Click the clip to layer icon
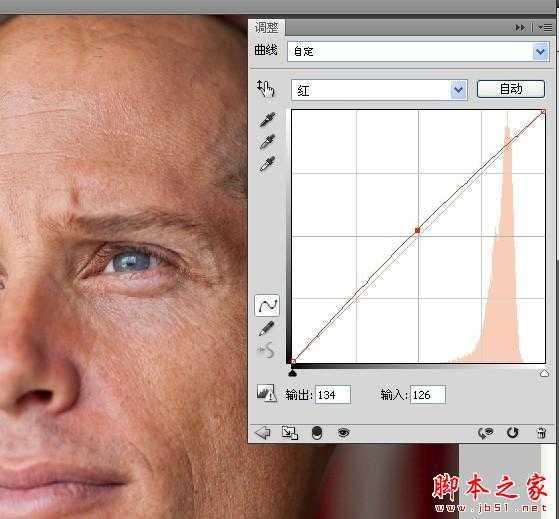559x519 pixels. coord(290,433)
